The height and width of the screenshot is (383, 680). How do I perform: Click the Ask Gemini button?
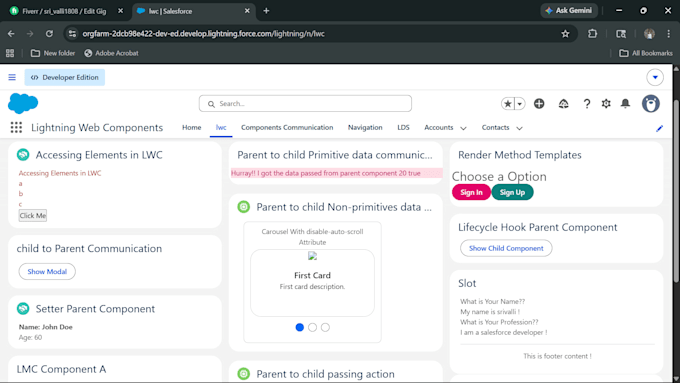569,10
